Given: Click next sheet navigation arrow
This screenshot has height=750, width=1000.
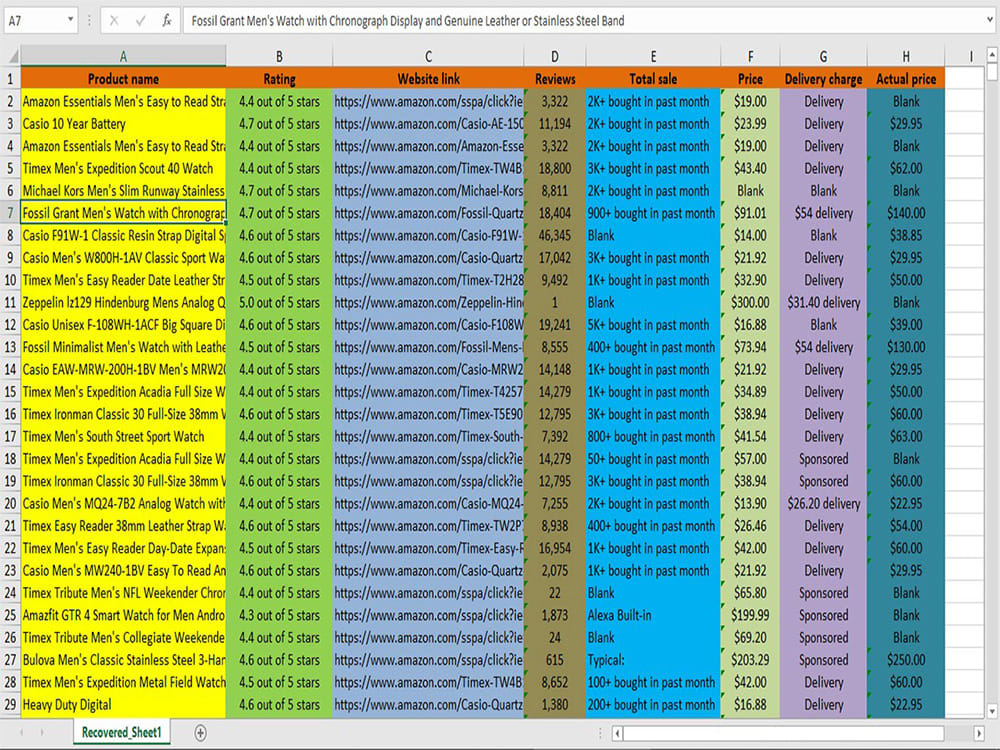Looking at the screenshot, I should [x=42, y=733].
